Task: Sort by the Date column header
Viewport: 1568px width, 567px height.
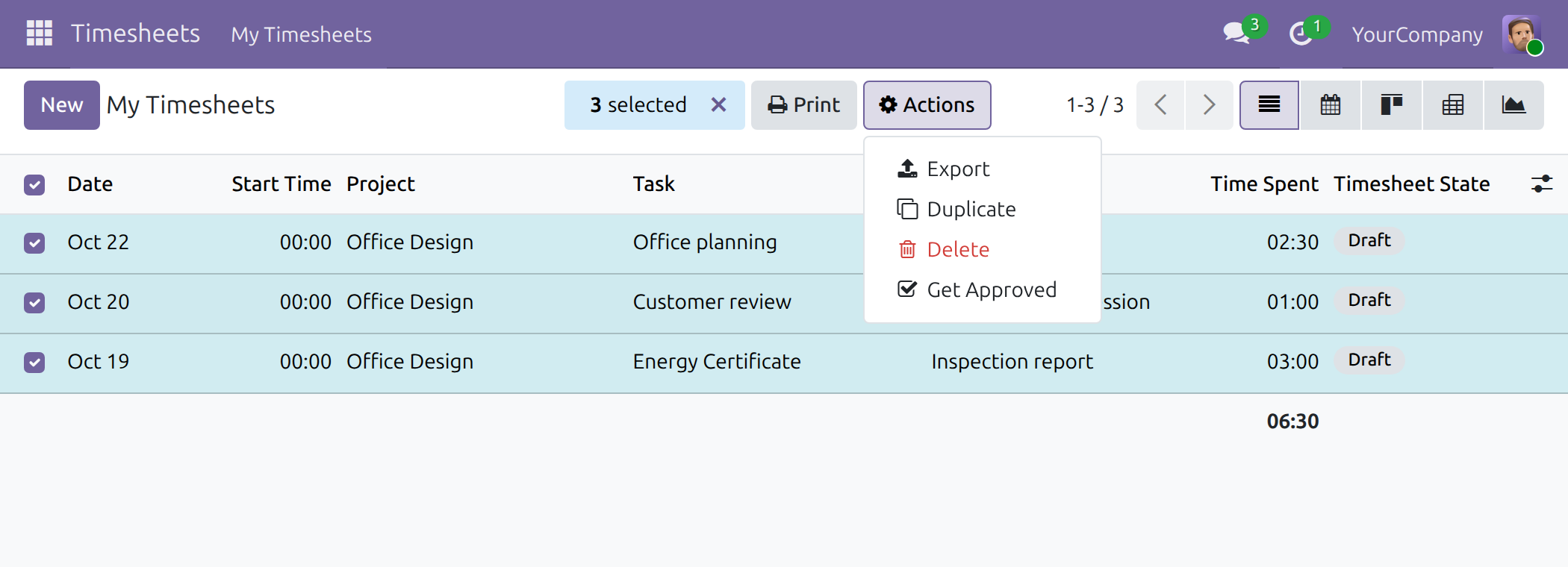Action: (90, 184)
